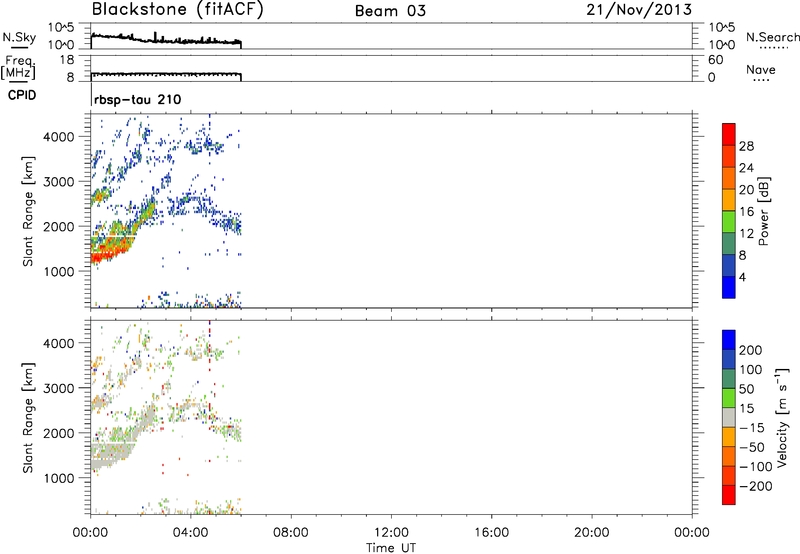Click the "20" power colorbar label
The image size is (800, 554).
(x=746, y=190)
